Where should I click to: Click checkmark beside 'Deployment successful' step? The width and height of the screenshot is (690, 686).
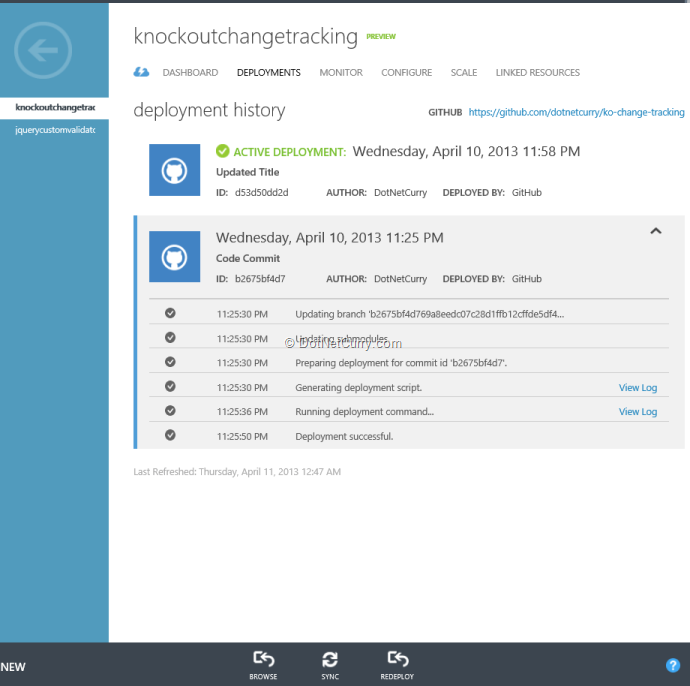(170, 435)
